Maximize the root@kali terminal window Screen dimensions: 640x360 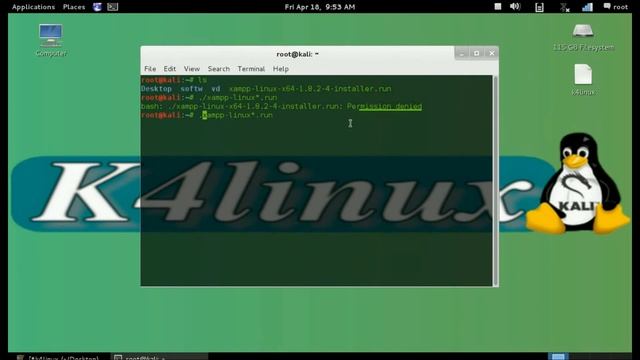(476, 53)
